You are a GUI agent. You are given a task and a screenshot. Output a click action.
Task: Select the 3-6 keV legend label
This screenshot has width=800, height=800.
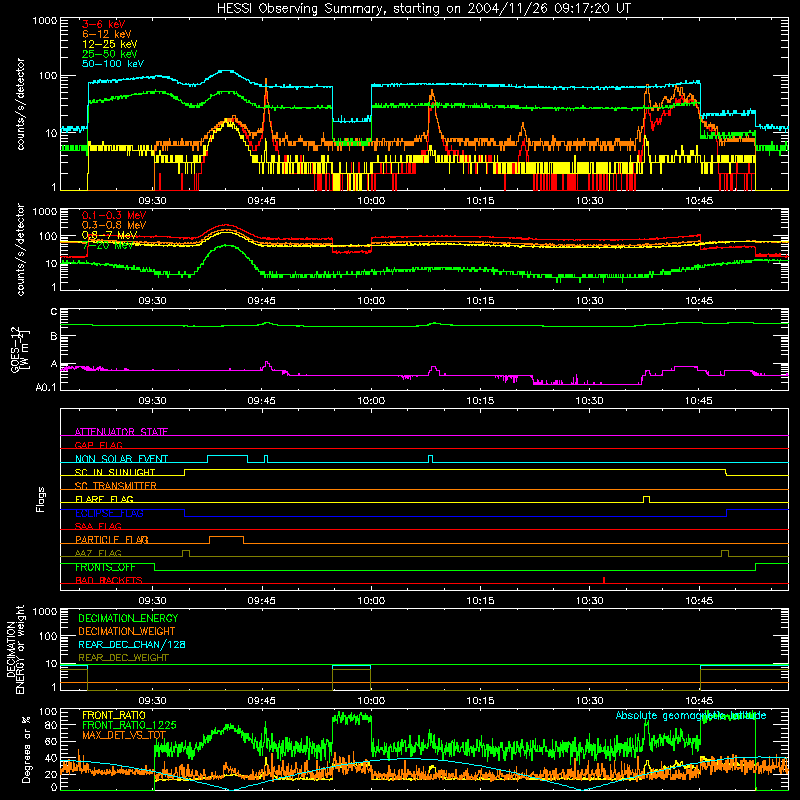point(104,24)
